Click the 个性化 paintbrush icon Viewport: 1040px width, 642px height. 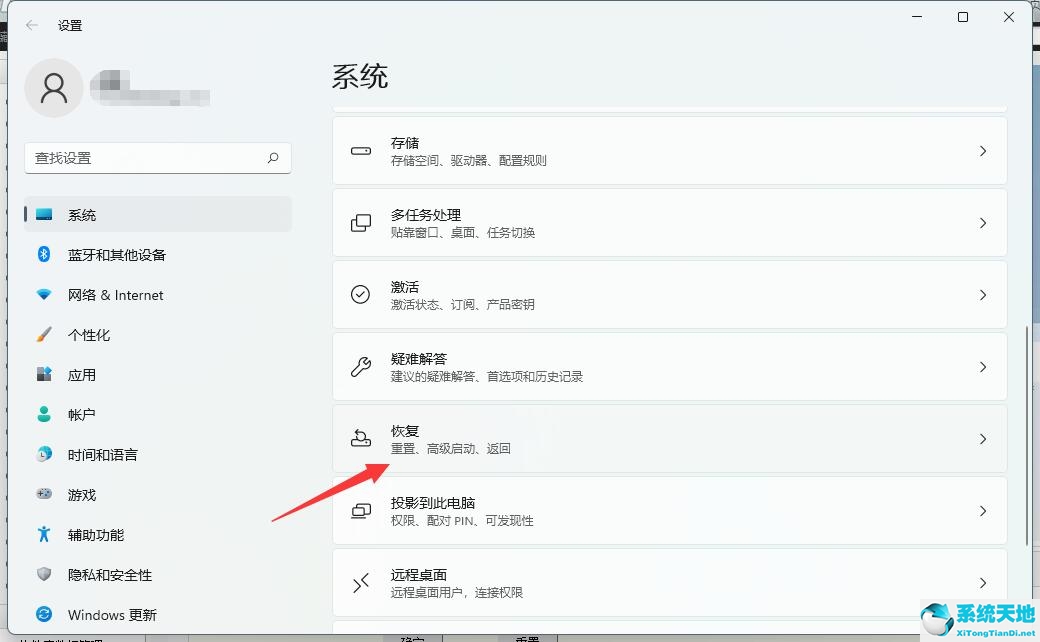pos(42,335)
